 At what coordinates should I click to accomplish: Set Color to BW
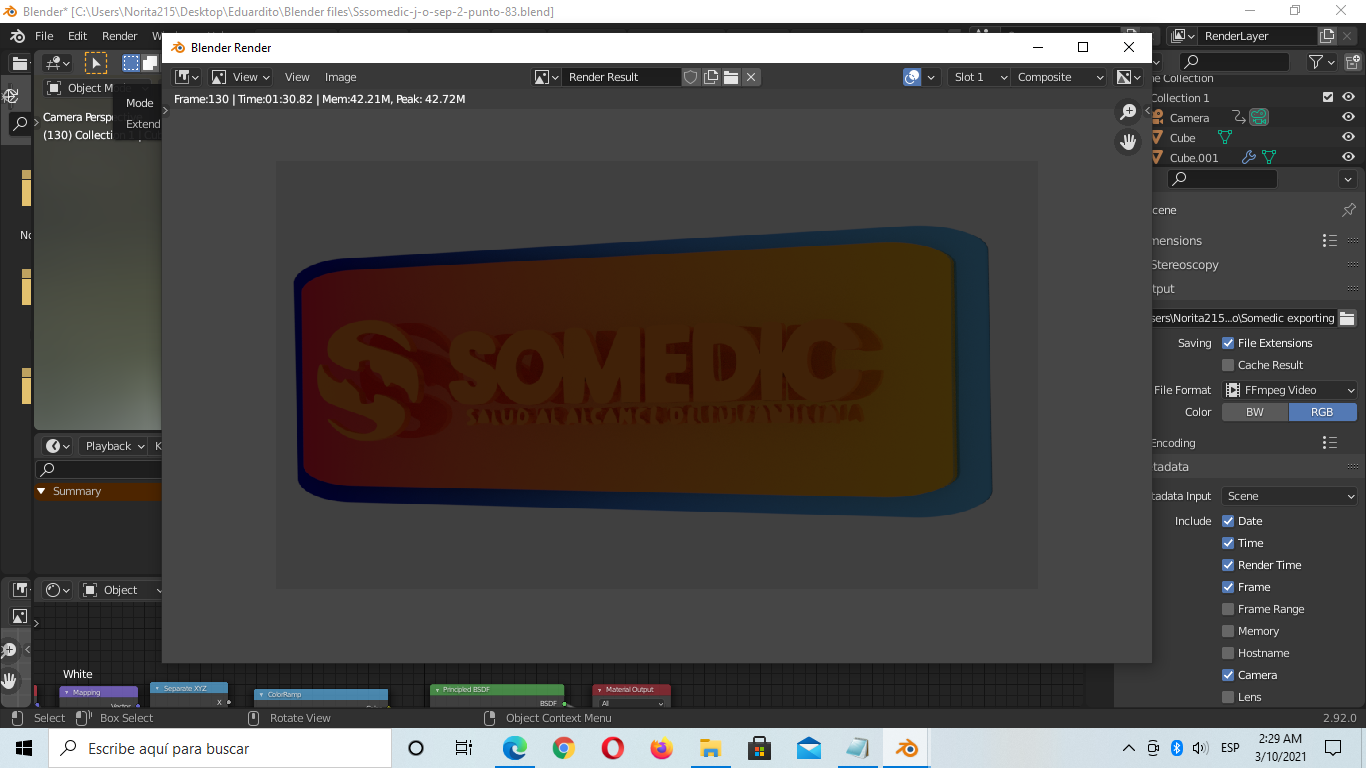(x=1255, y=412)
